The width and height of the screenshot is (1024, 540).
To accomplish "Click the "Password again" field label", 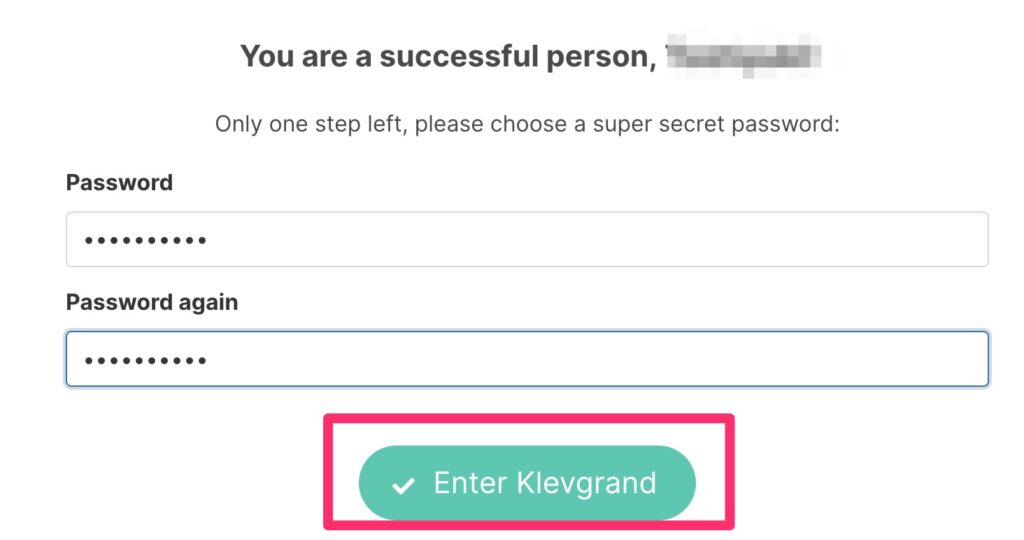I will (x=152, y=302).
